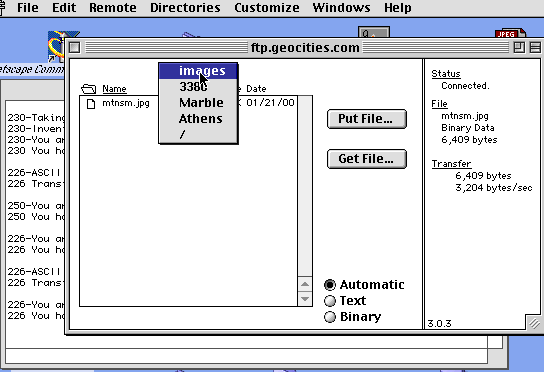This screenshot has width=544, height=372.
Task: Open the Customize menu
Action: point(267,7)
